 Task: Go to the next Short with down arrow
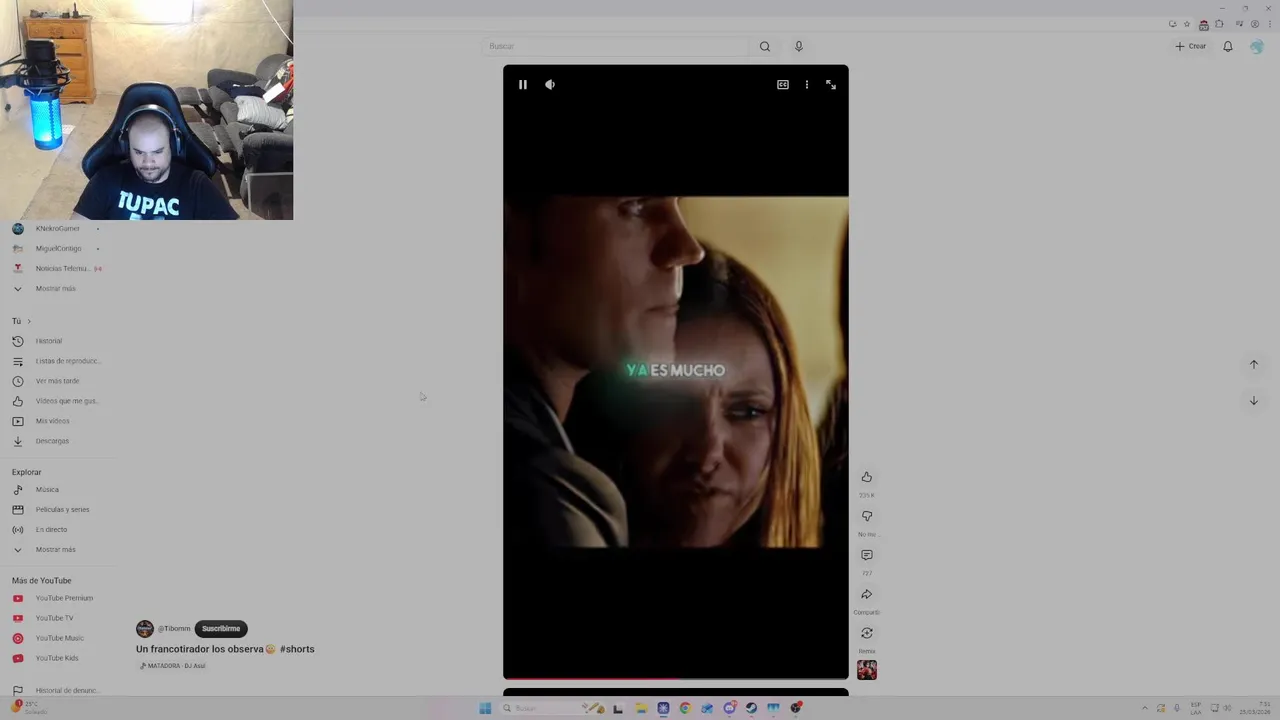pos(1254,401)
